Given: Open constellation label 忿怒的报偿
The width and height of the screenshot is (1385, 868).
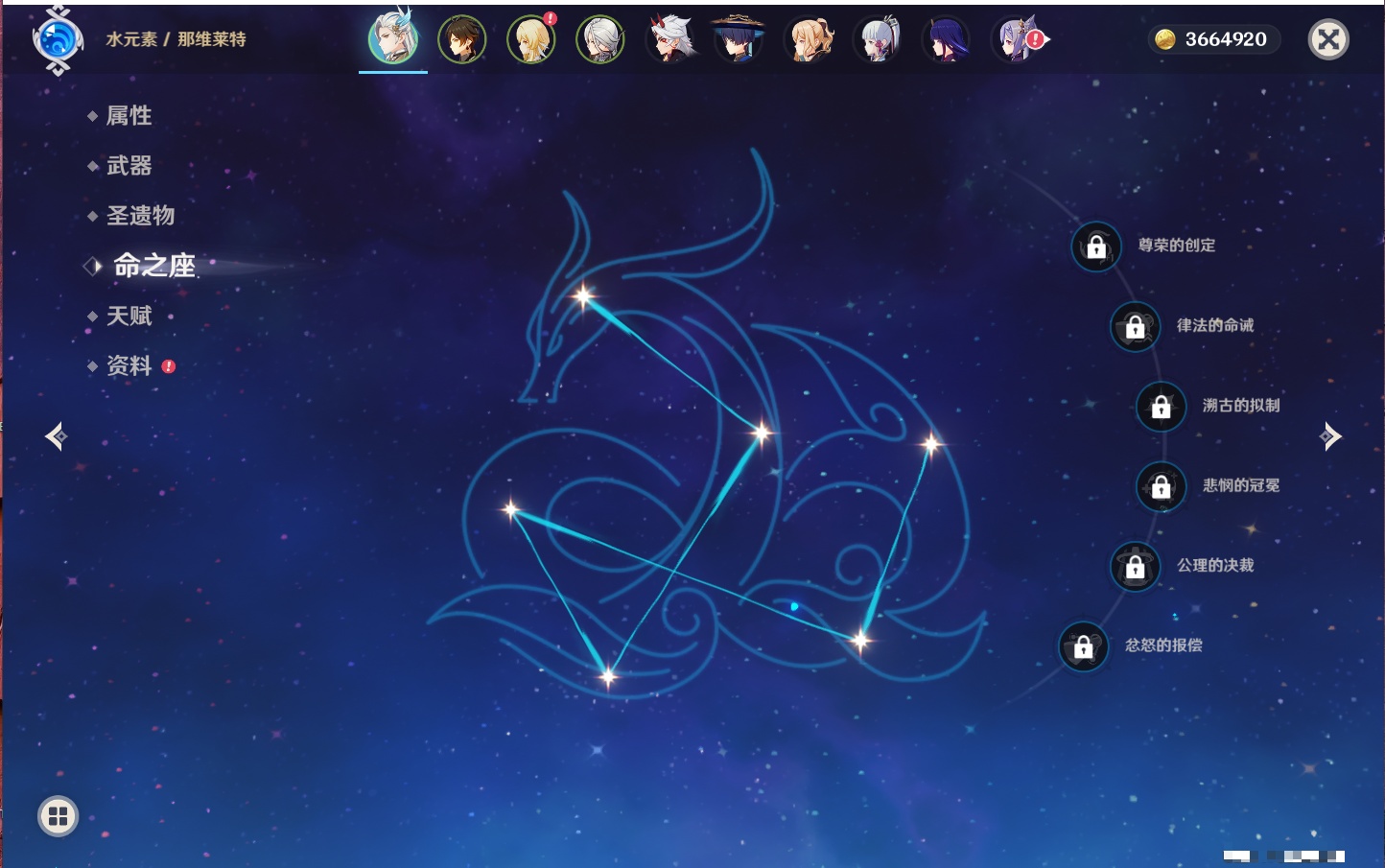Looking at the screenshot, I should click(1163, 645).
